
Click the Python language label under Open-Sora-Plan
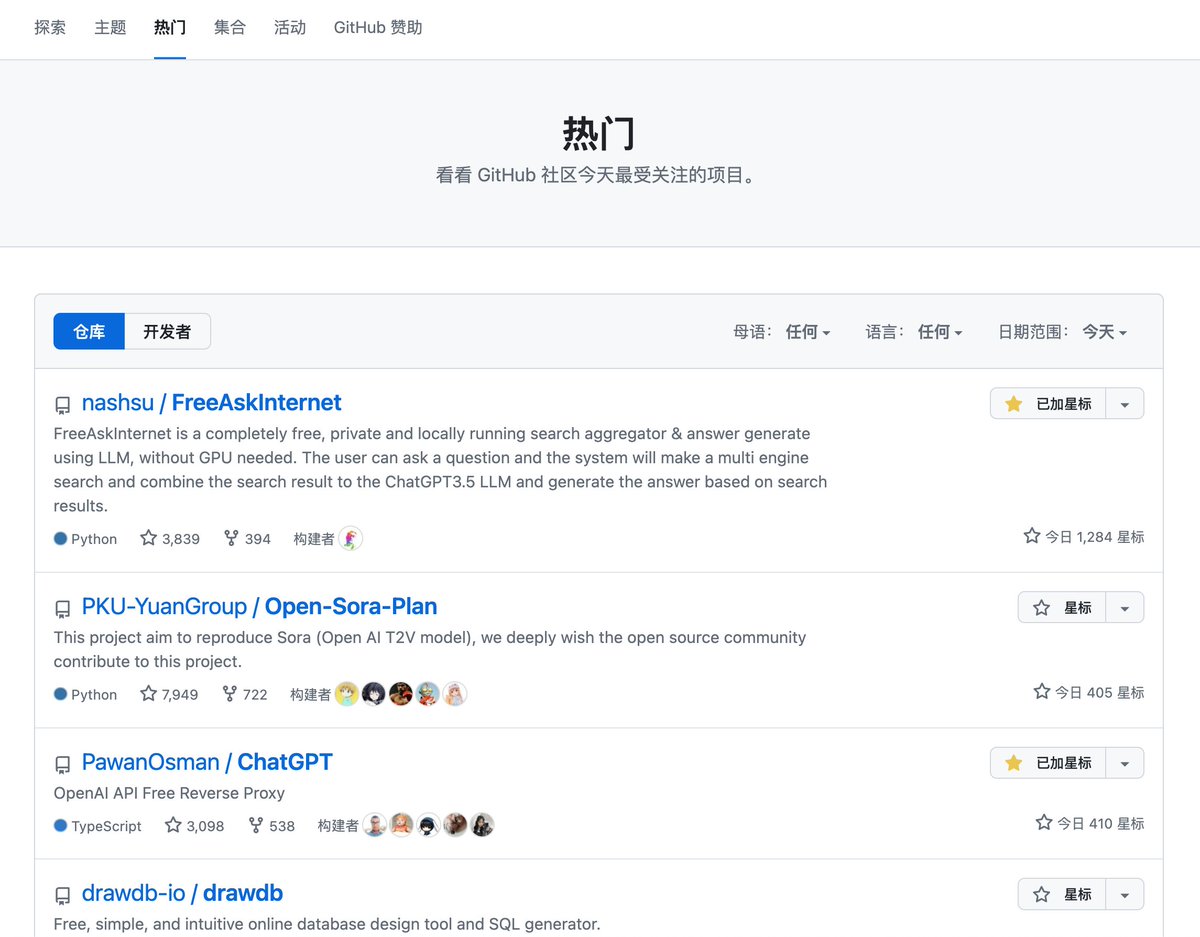click(x=86, y=695)
